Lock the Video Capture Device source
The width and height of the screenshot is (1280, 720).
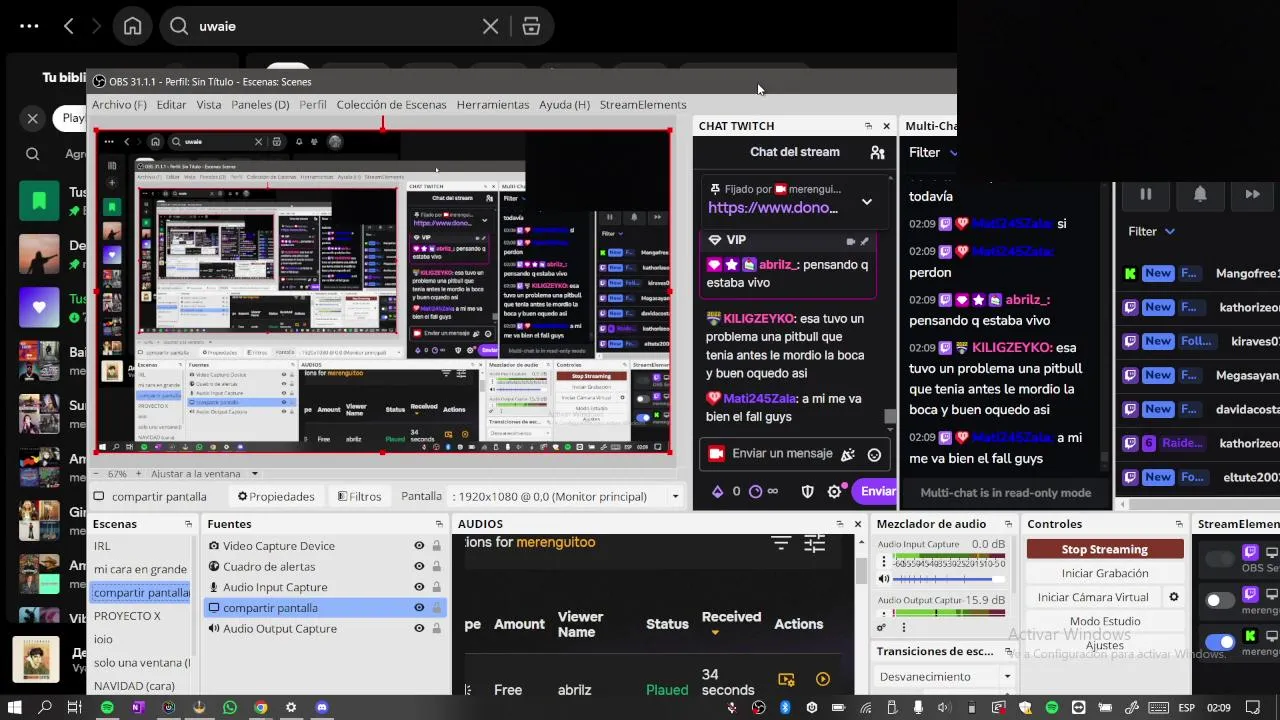point(436,546)
